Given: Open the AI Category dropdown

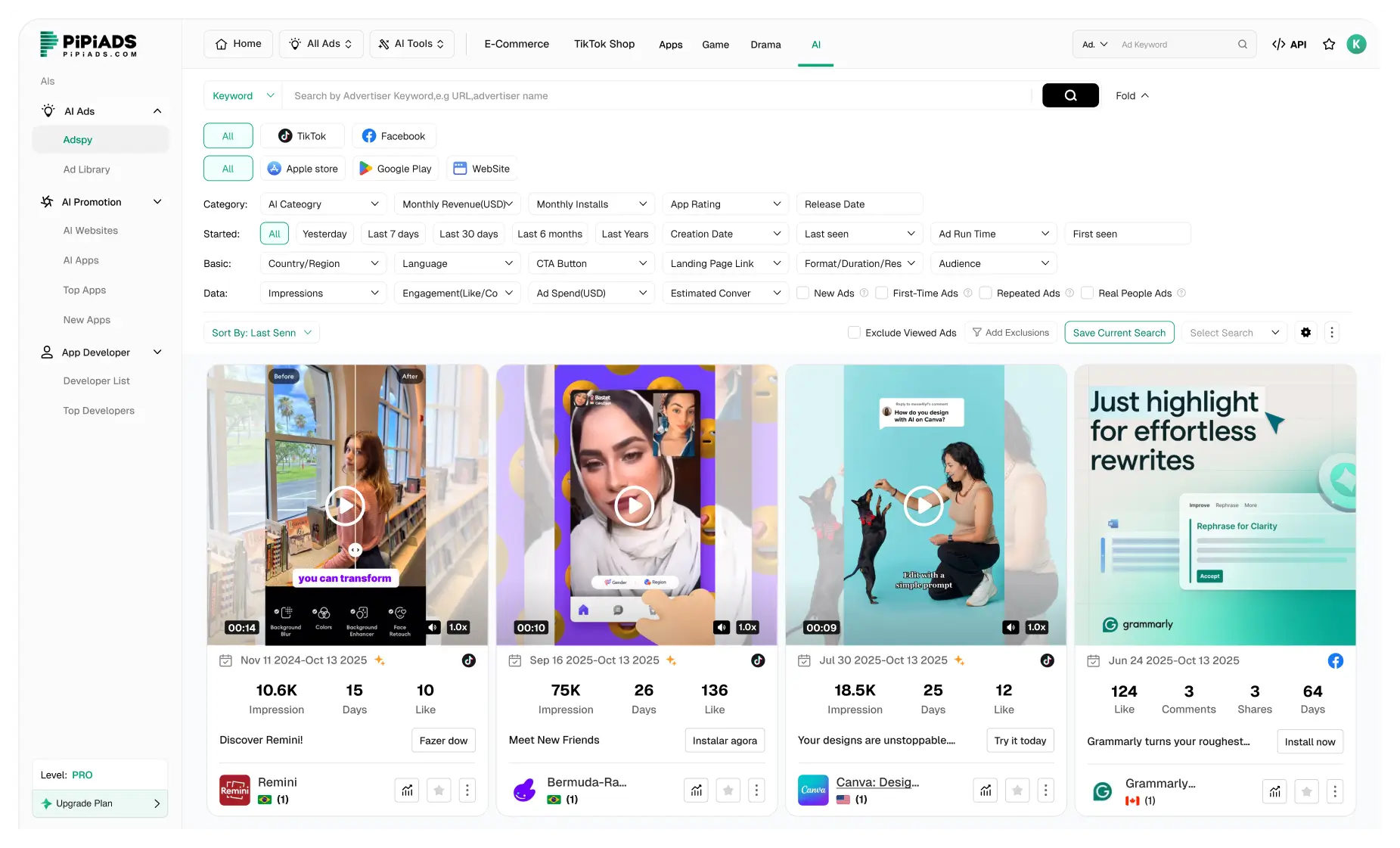Looking at the screenshot, I should [x=323, y=203].
